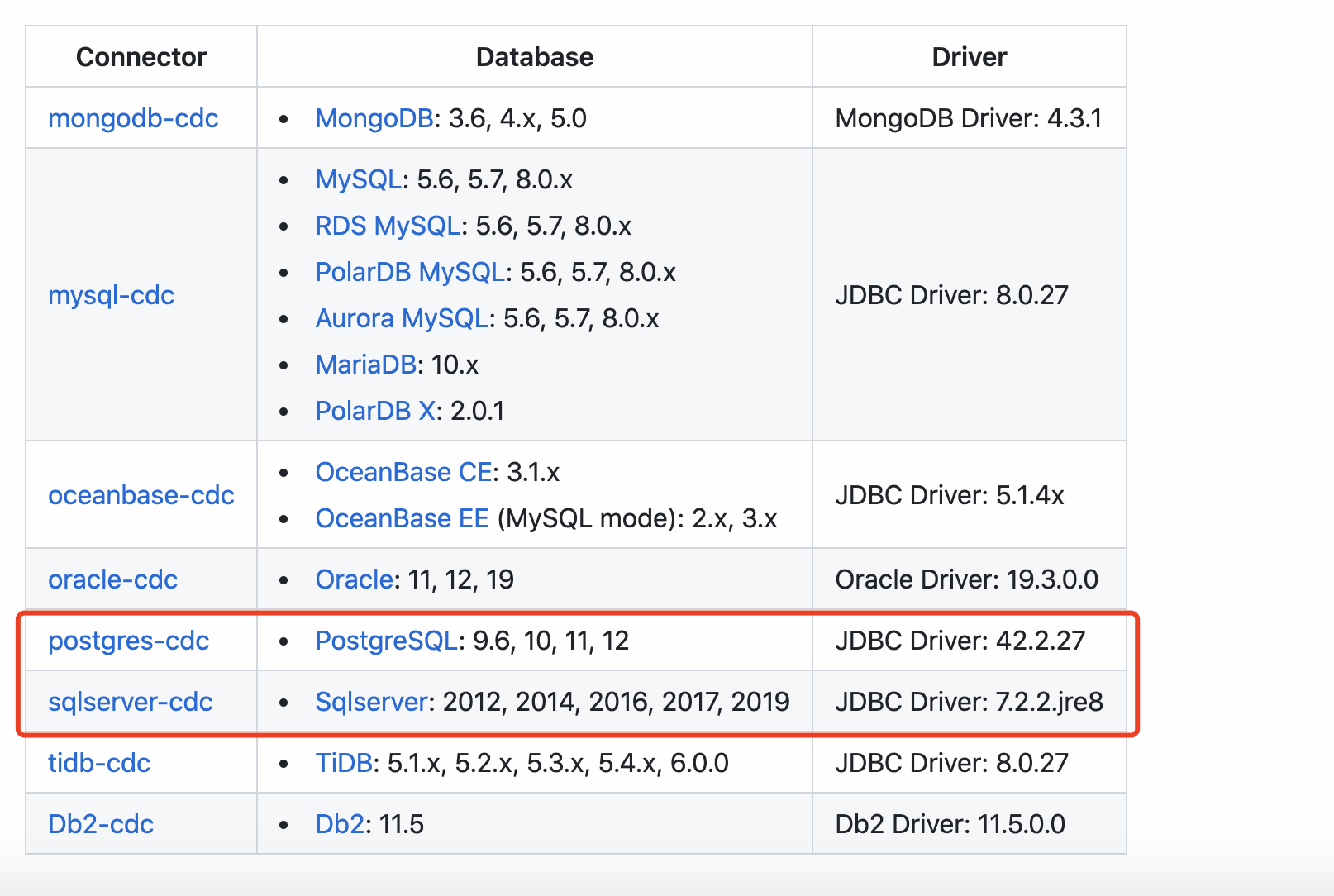Click the TiDB versions 5.1.x to 6.0.0
This screenshot has width=1334, height=896.
click(558, 763)
